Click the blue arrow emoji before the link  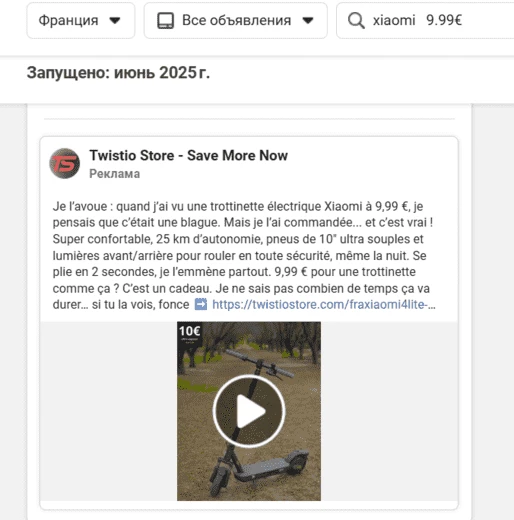tap(201, 304)
